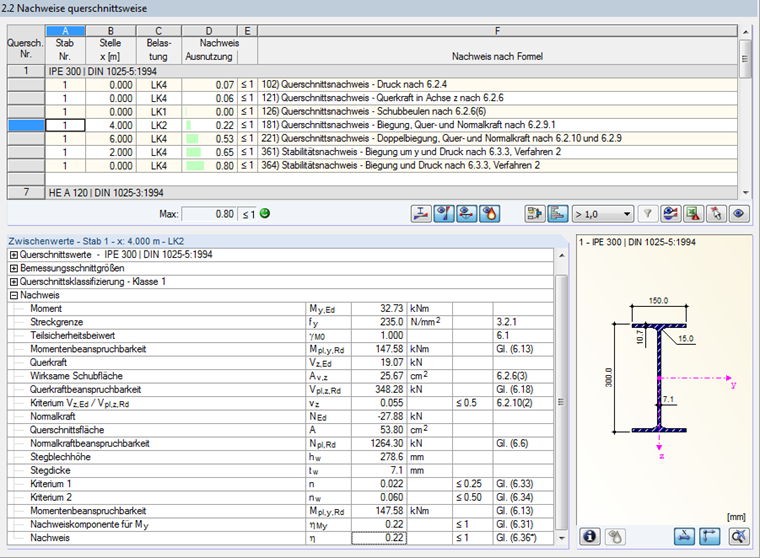Click the 'Nachweis nach Formel' column header
The height and width of the screenshot is (558, 760).
495,57
